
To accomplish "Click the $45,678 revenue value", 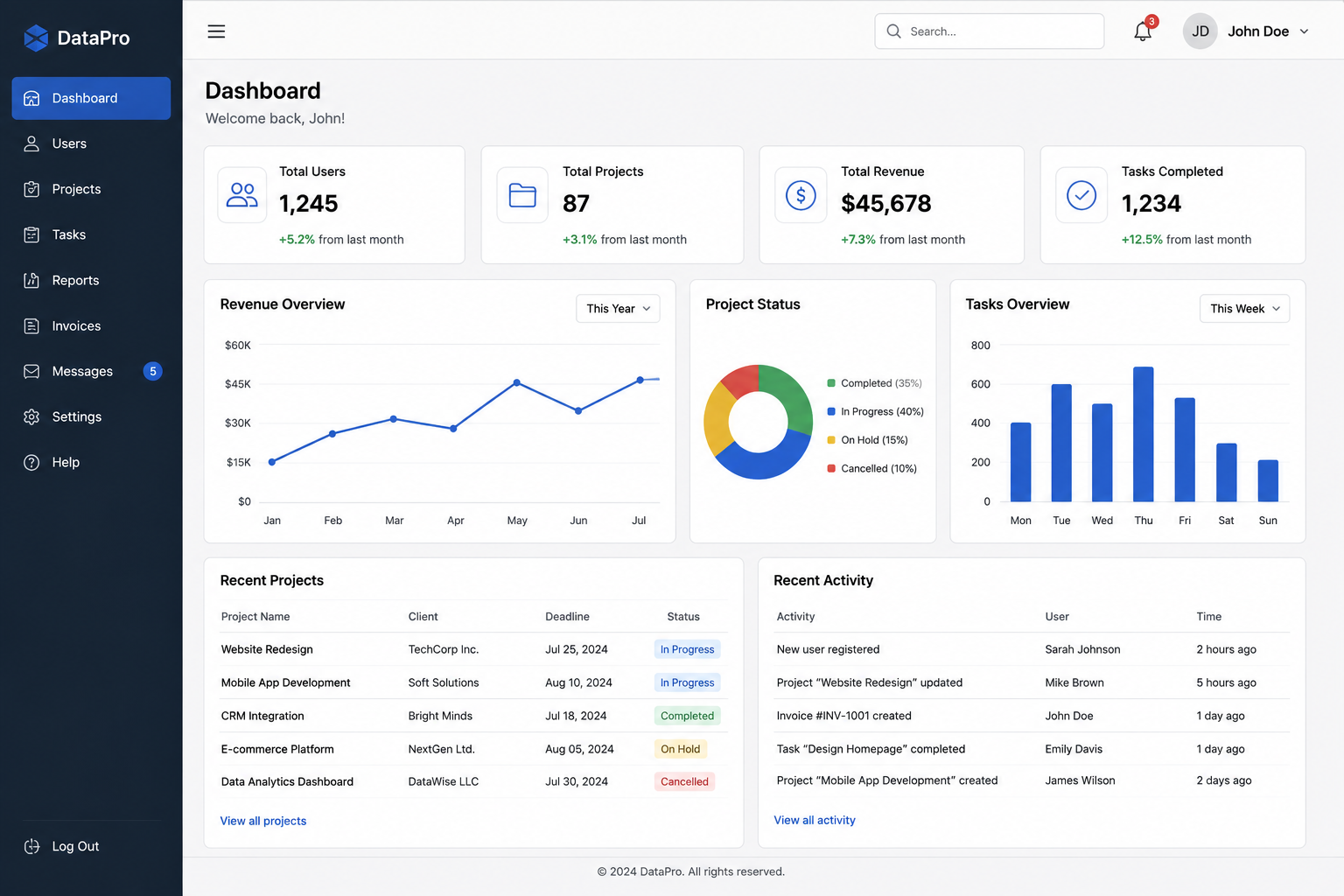I will pyautogui.click(x=885, y=204).
